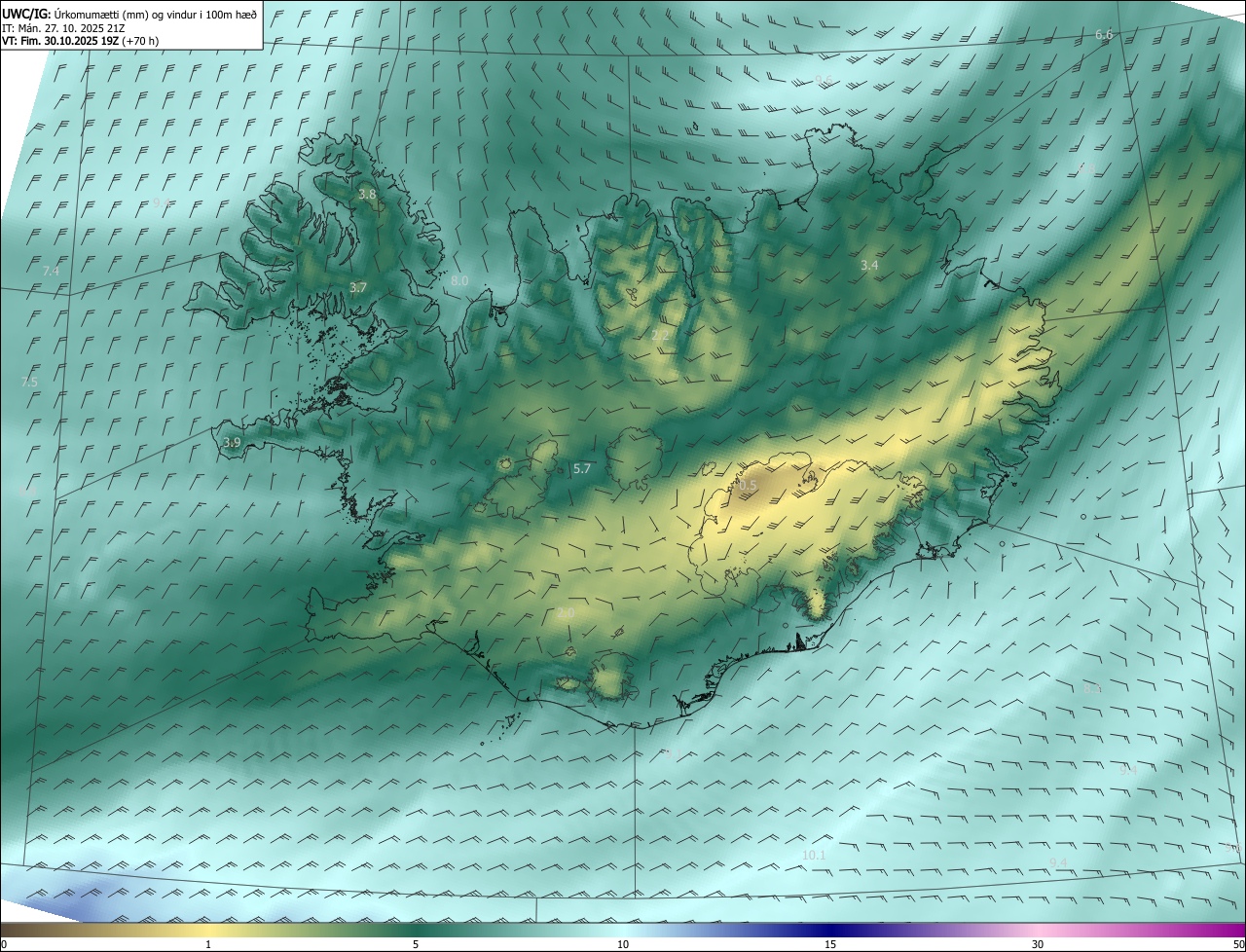Screen dimensions: 1246x952
Task: Click the 2.2 value label on the map
Action: (660, 336)
